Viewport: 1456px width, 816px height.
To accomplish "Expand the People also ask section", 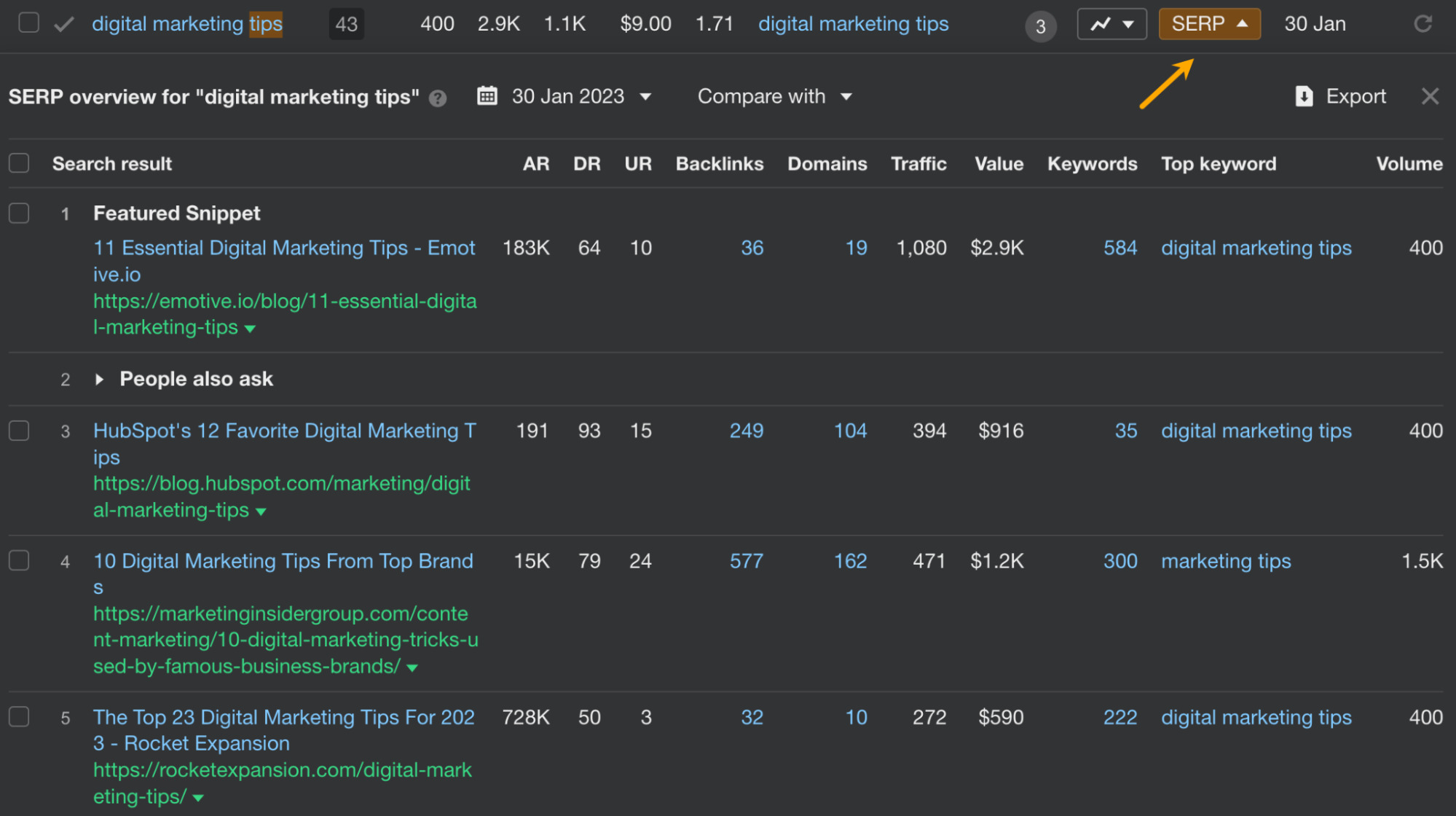I will (x=99, y=379).
